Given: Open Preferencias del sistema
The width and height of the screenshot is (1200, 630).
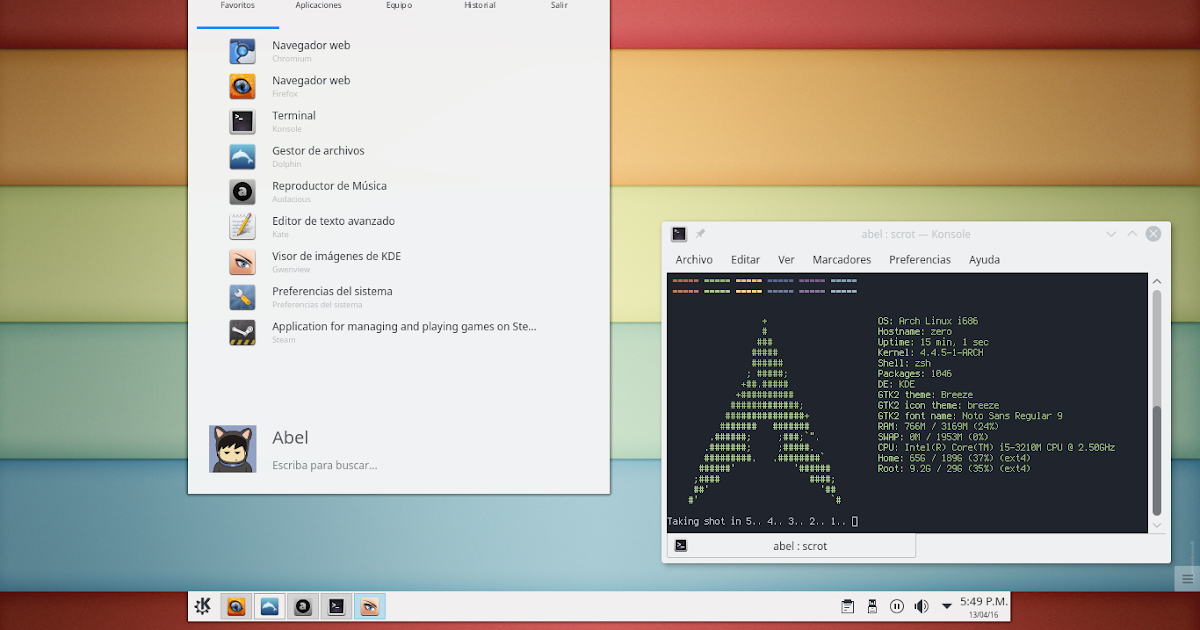Looking at the screenshot, I should pyautogui.click(x=332, y=296).
